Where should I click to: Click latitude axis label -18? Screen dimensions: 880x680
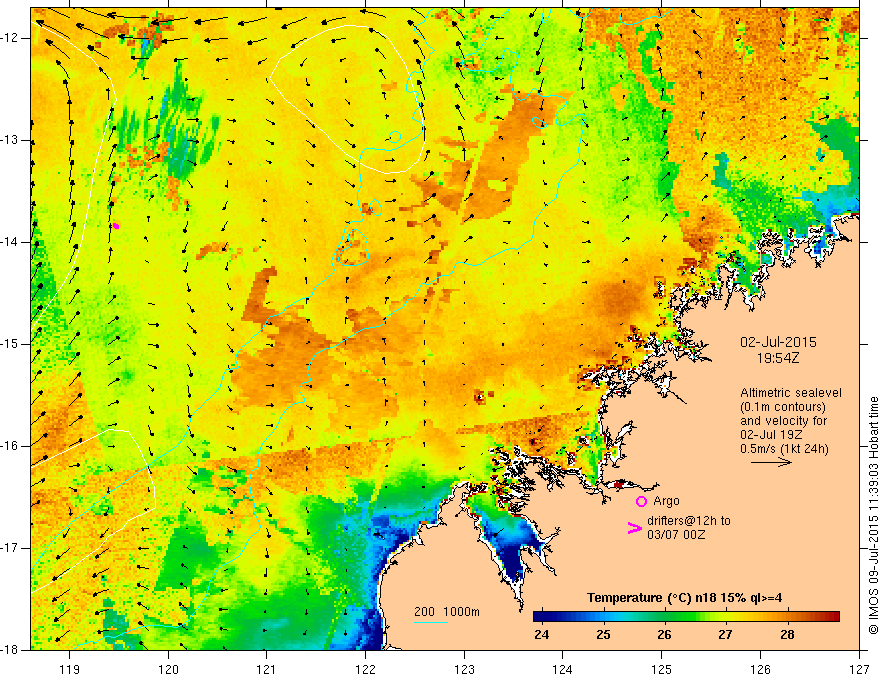tap(10, 650)
